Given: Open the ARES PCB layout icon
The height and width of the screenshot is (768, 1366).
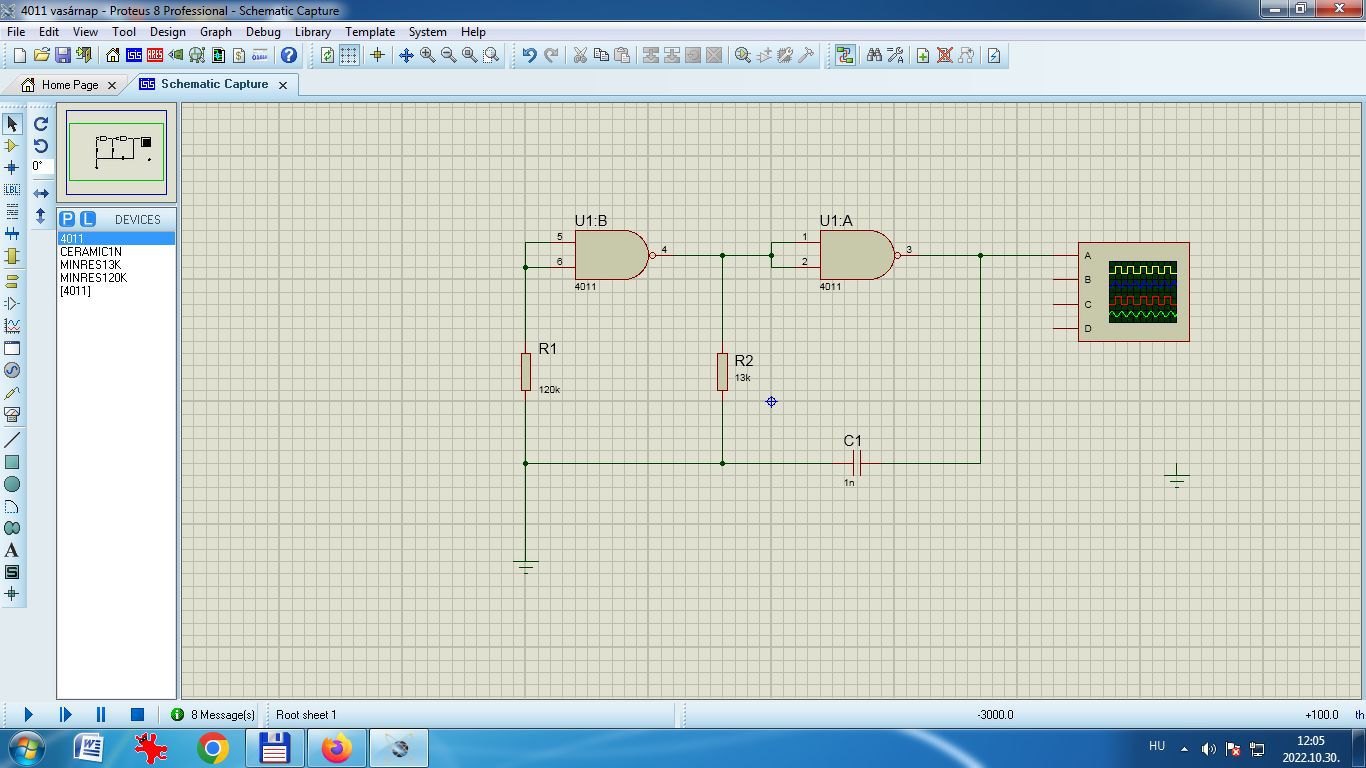Looking at the screenshot, I should coord(155,56).
